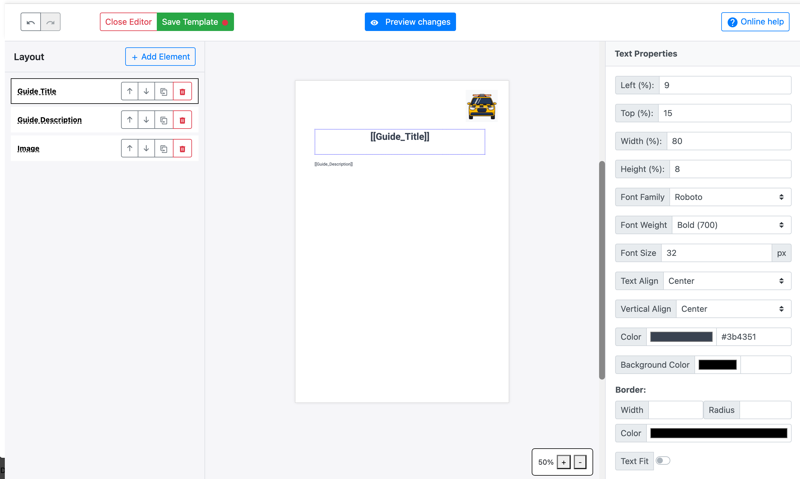The height and width of the screenshot is (479, 800).
Task: Open the Vertical Align dropdown
Action: [733, 309]
